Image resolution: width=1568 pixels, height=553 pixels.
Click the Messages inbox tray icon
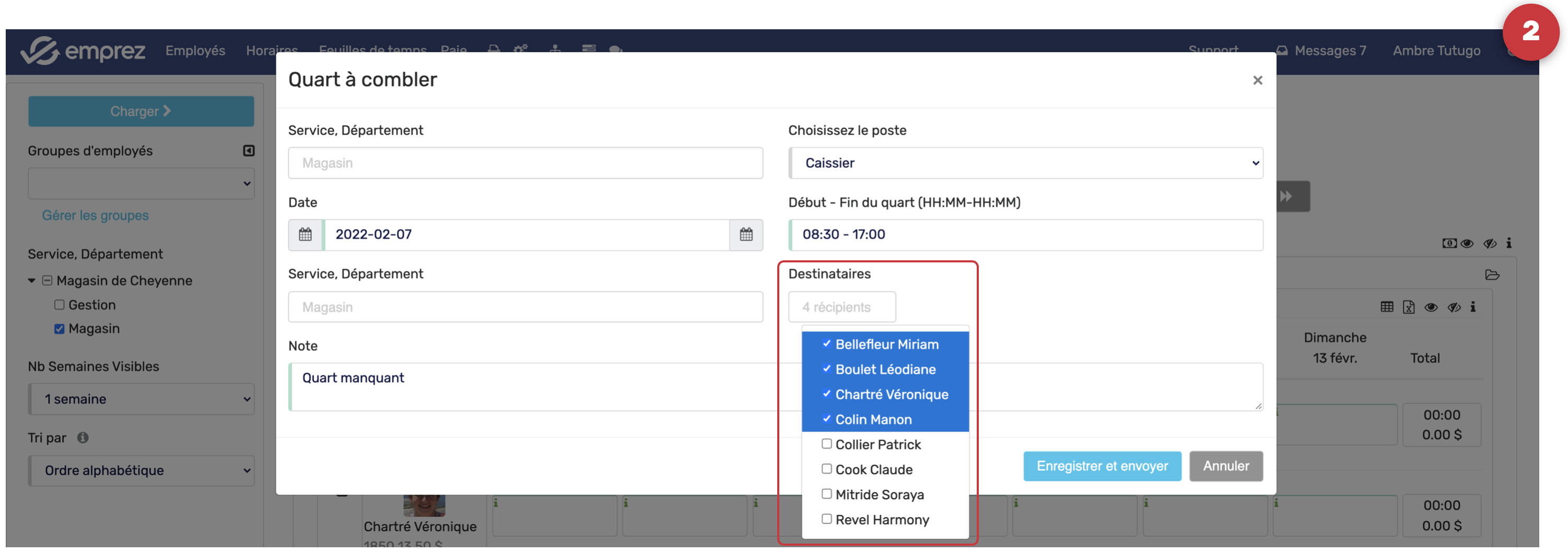pos(1282,51)
